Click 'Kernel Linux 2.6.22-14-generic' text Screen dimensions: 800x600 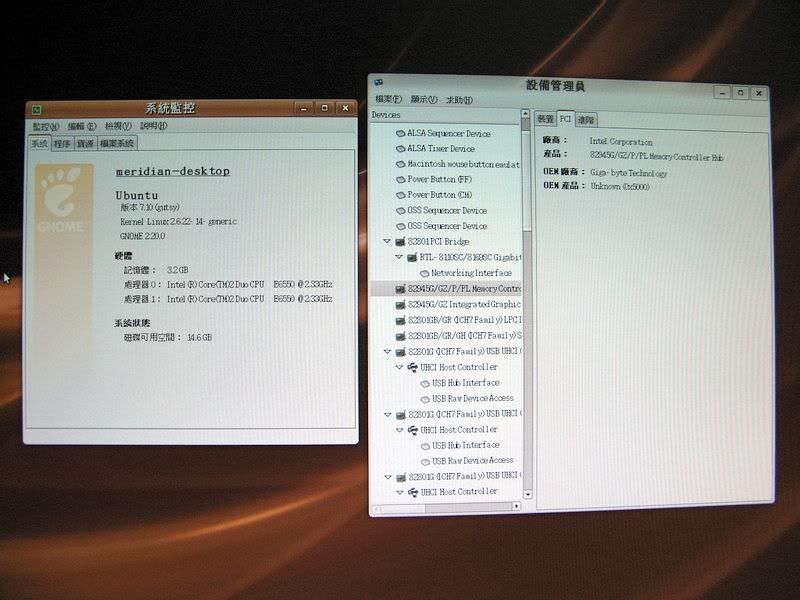(179, 221)
